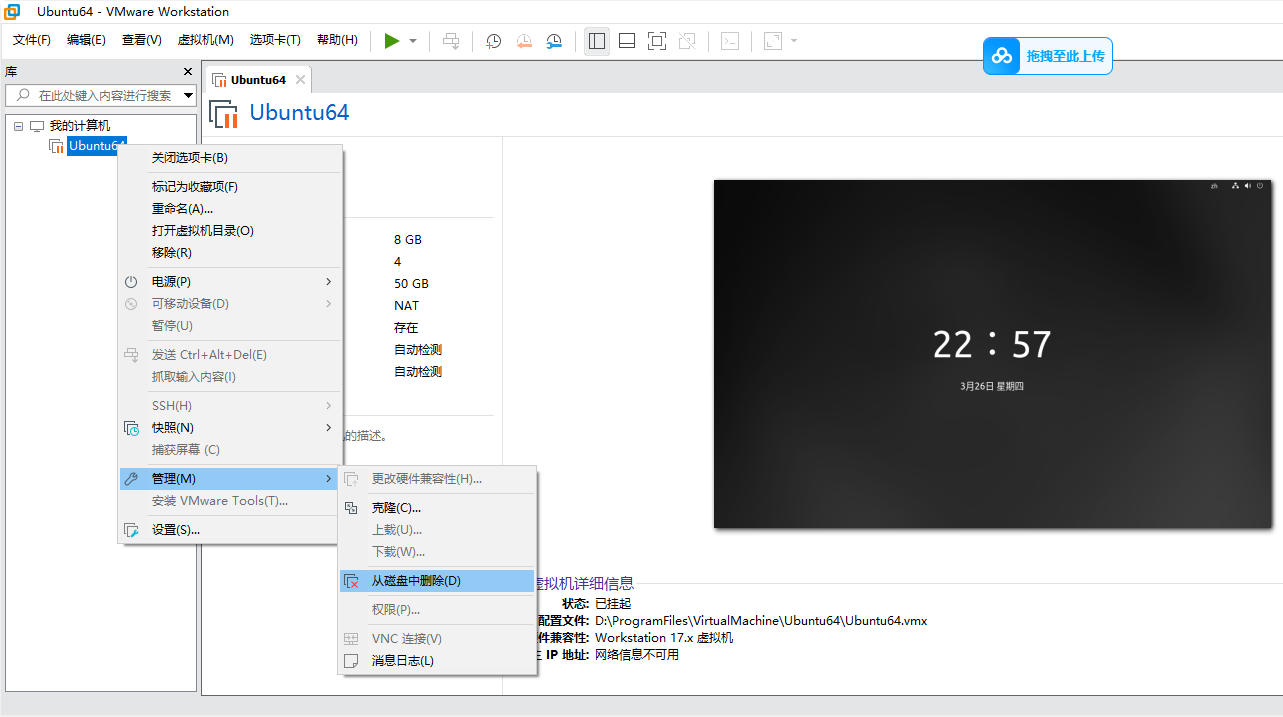Click the cloud upload widget button

click(x=1047, y=56)
